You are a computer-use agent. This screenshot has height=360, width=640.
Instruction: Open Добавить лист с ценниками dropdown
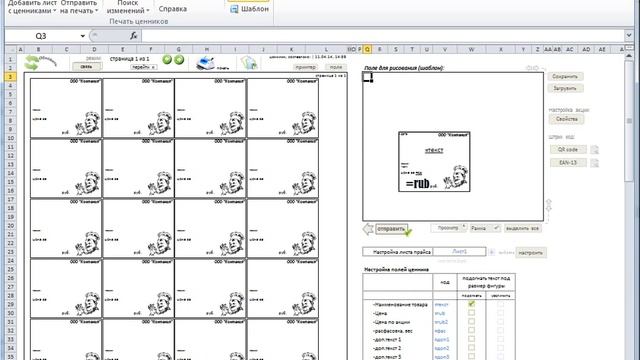(x=33, y=7)
